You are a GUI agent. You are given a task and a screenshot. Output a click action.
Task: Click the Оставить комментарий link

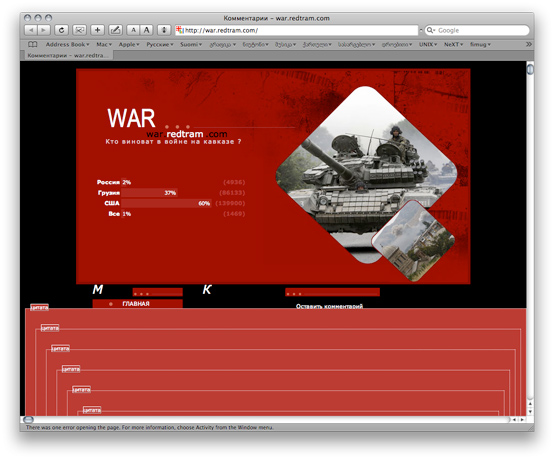pyautogui.click(x=329, y=306)
